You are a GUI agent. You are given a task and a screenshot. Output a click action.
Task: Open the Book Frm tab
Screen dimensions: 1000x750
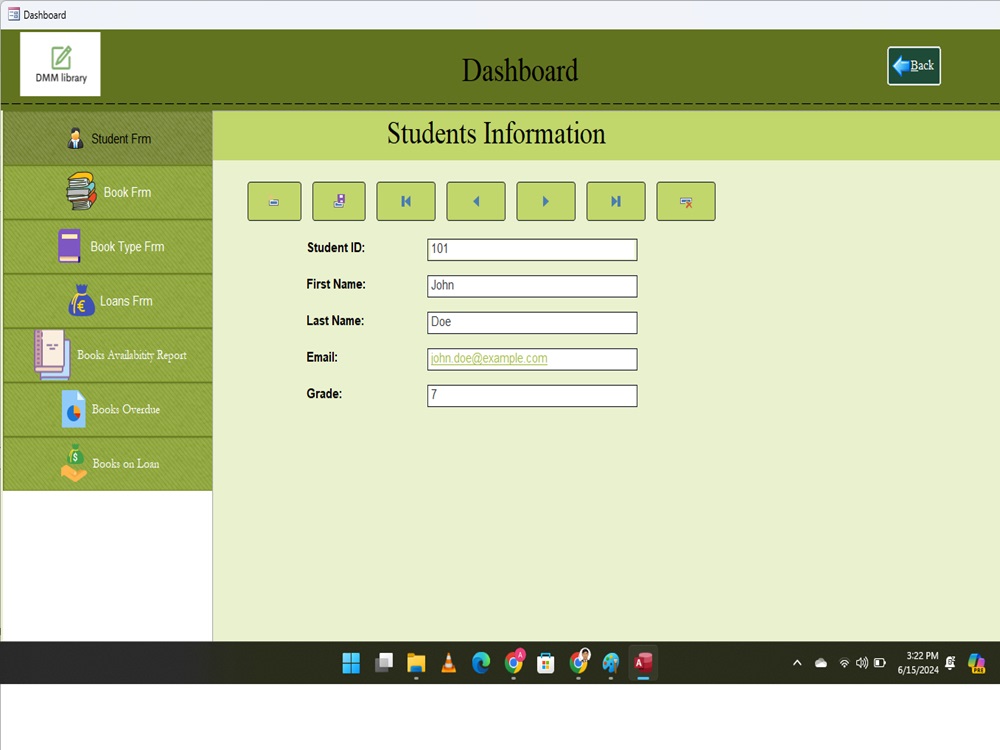click(108, 193)
